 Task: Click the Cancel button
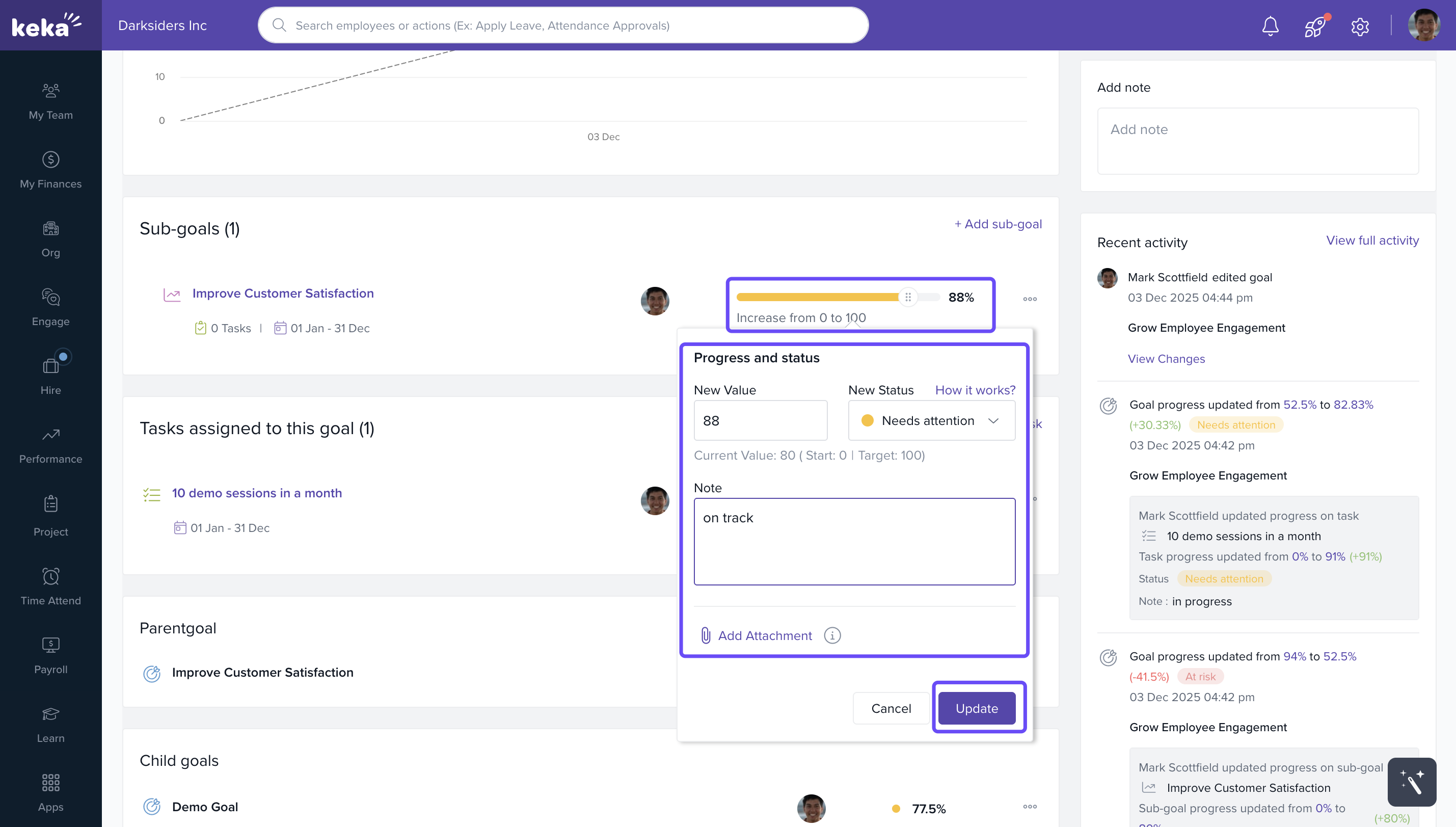pyautogui.click(x=891, y=708)
